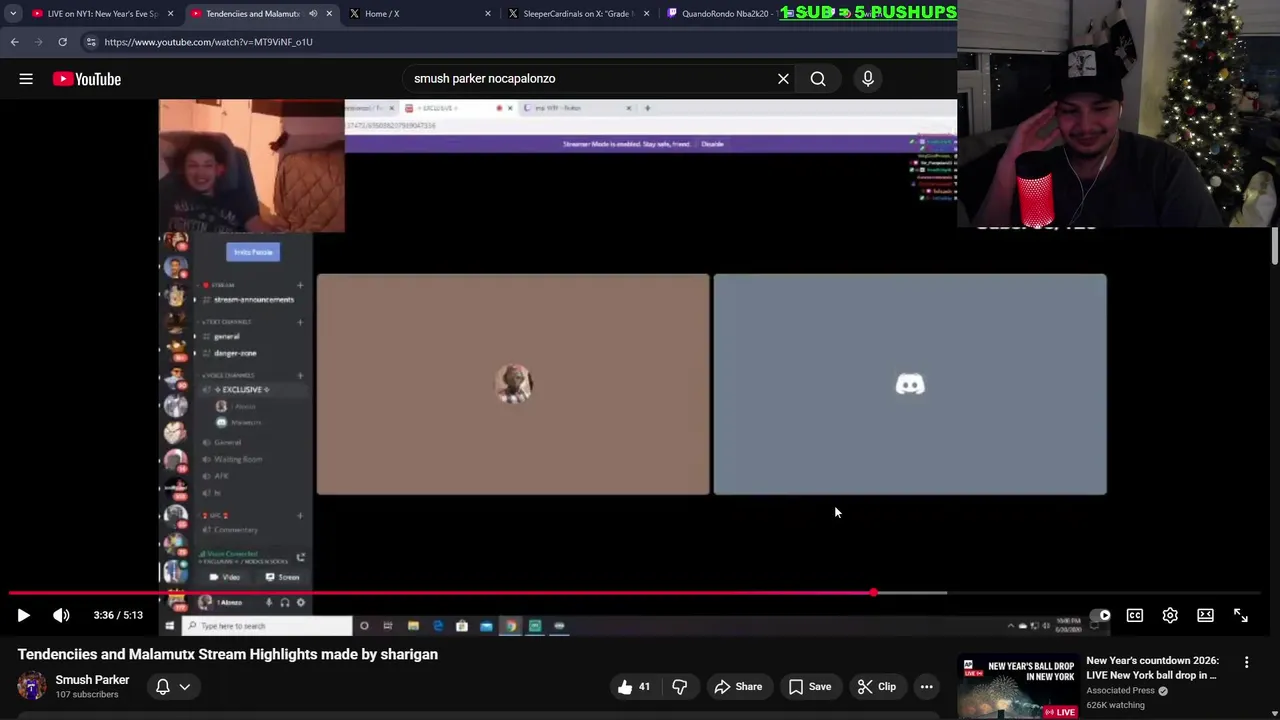Like the video with thumbs up

pyautogui.click(x=634, y=686)
